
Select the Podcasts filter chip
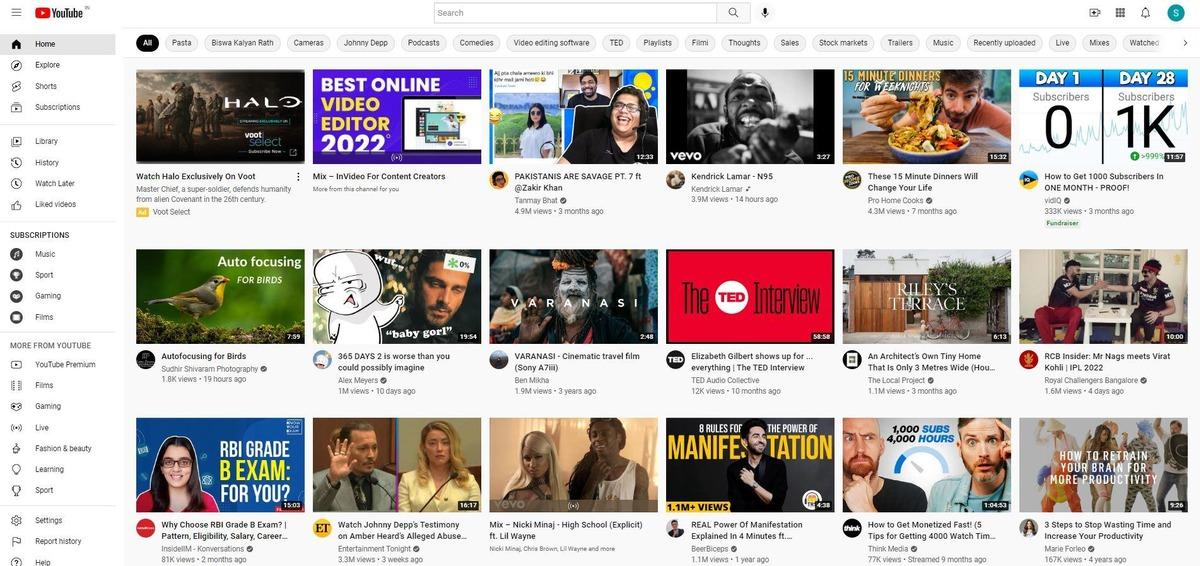click(424, 43)
